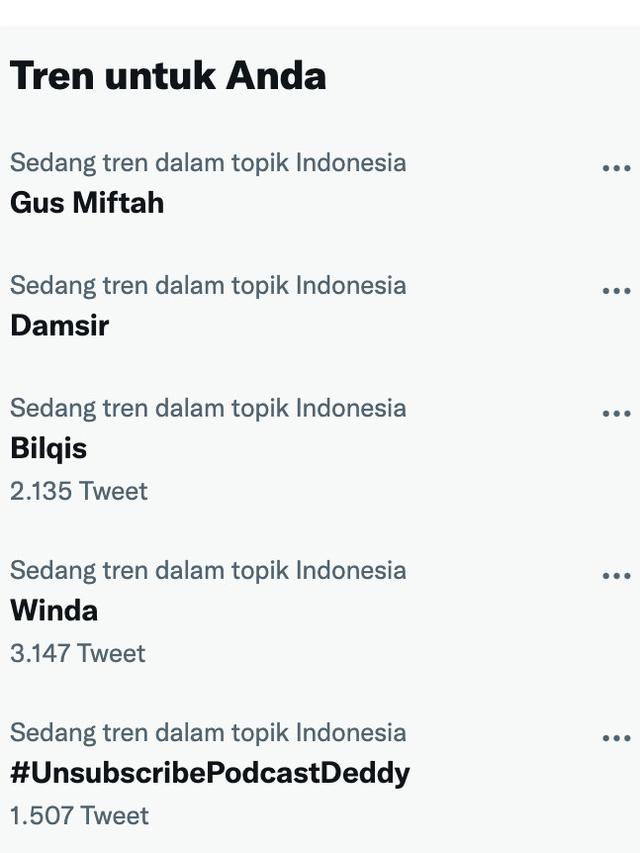The width and height of the screenshot is (640, 853).
Task: Open the options menu beside the 2.135 Tweet trend
Action: [x=618, y=413]
